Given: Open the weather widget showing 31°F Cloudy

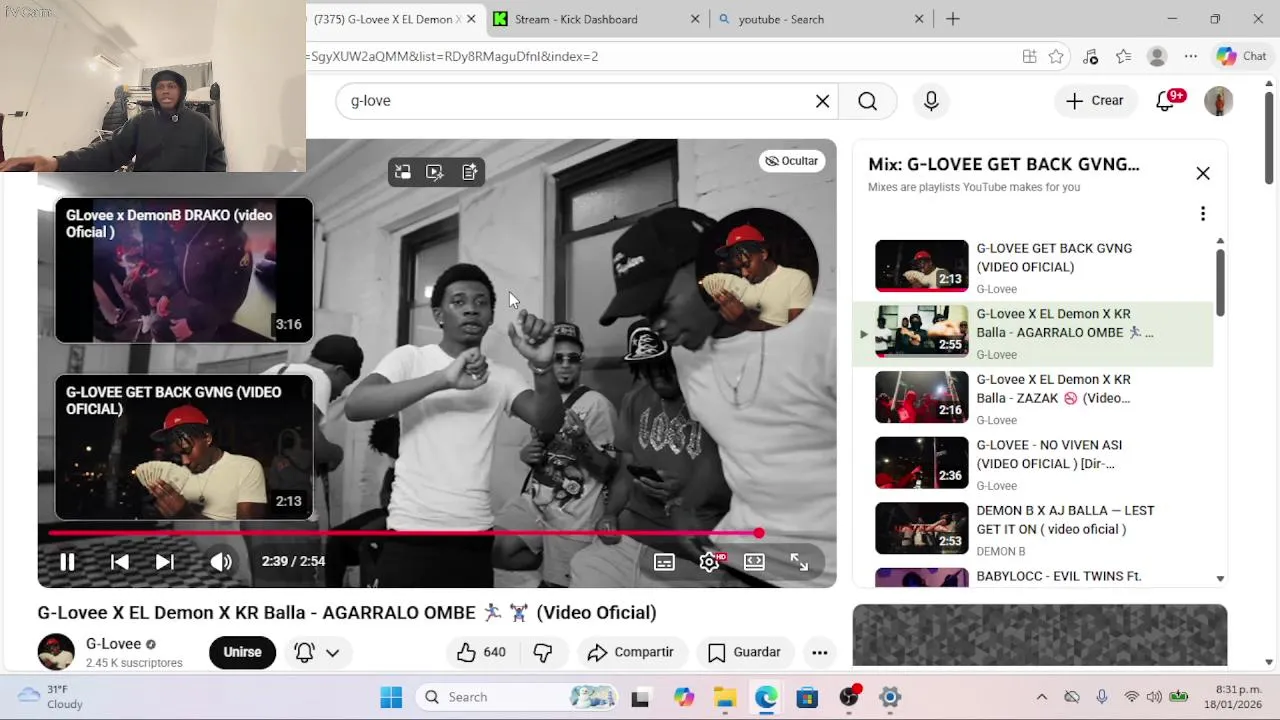Looking at the screenshot, I should [52, 697].
